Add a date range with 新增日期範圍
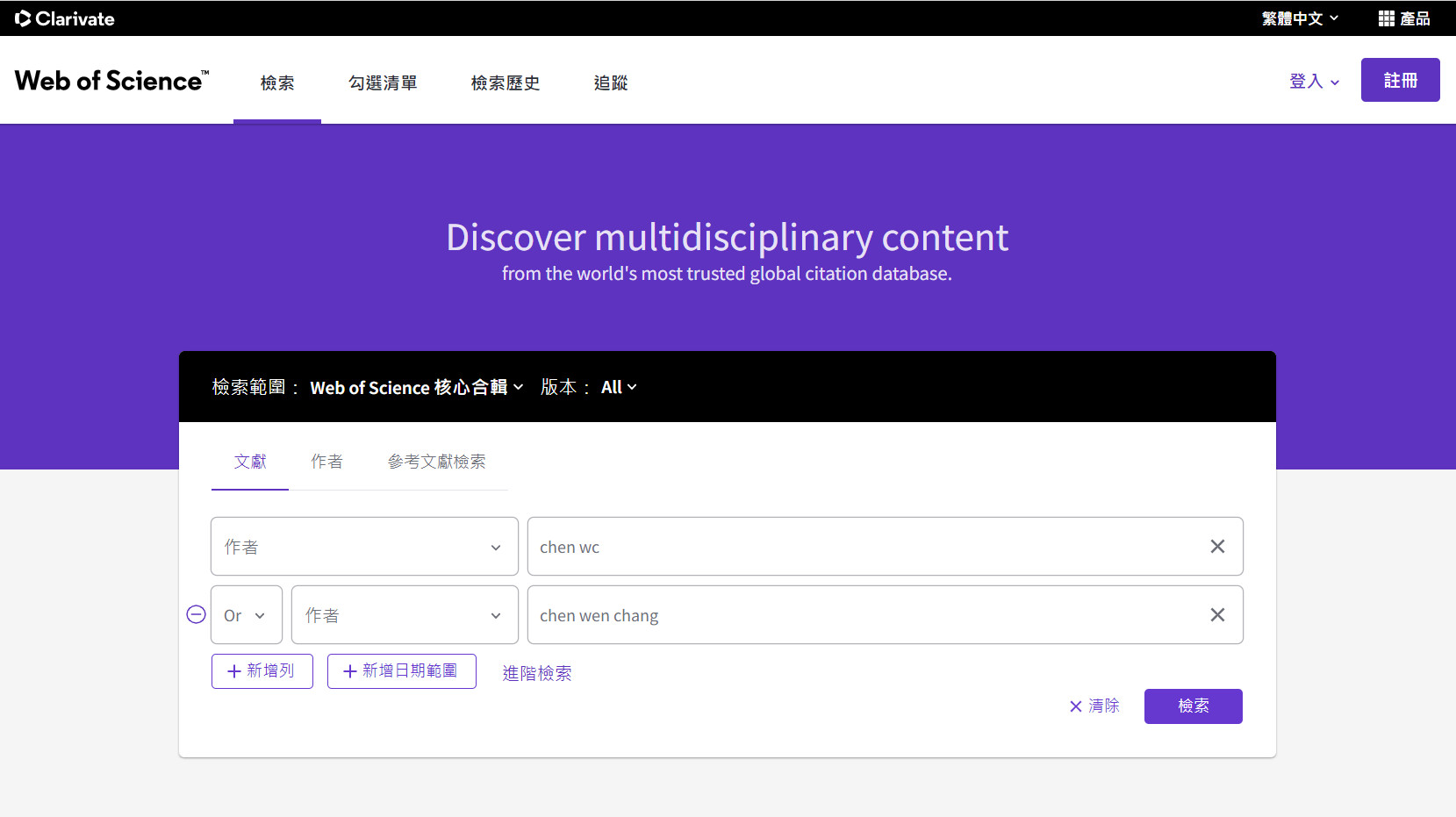 pos(402,671)
